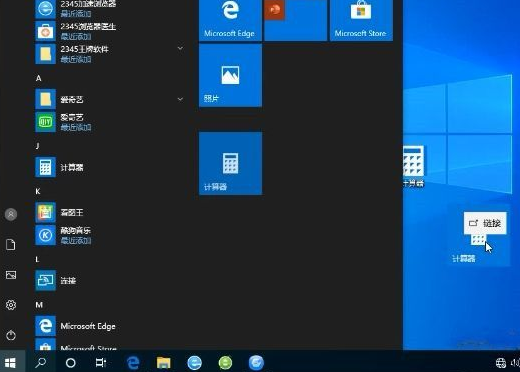This screenshot has width=520, height=372.
Task: Jump using the letter A header
Action: click(39, 78)
